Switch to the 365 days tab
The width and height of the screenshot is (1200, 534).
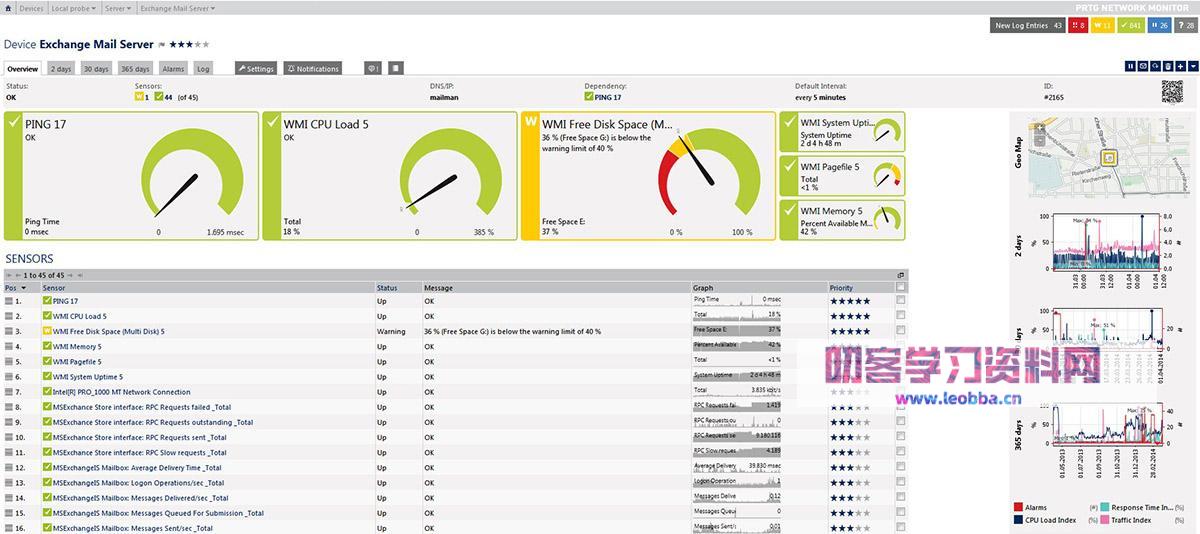pyautogui.click(x=135, y=69)
